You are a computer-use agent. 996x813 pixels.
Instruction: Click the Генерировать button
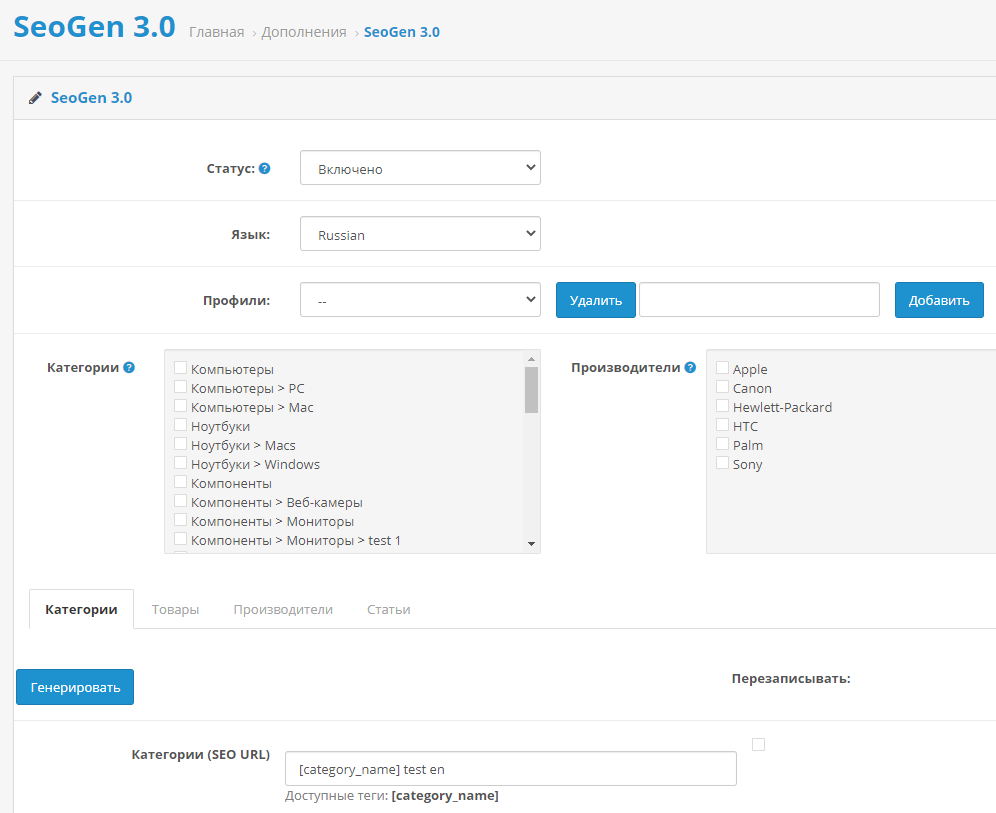pyautogui.click(x=74, y=687)
